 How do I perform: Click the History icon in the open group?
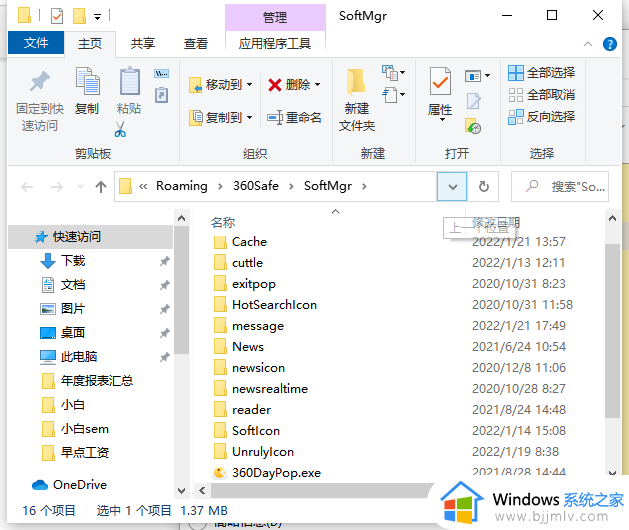473,126
